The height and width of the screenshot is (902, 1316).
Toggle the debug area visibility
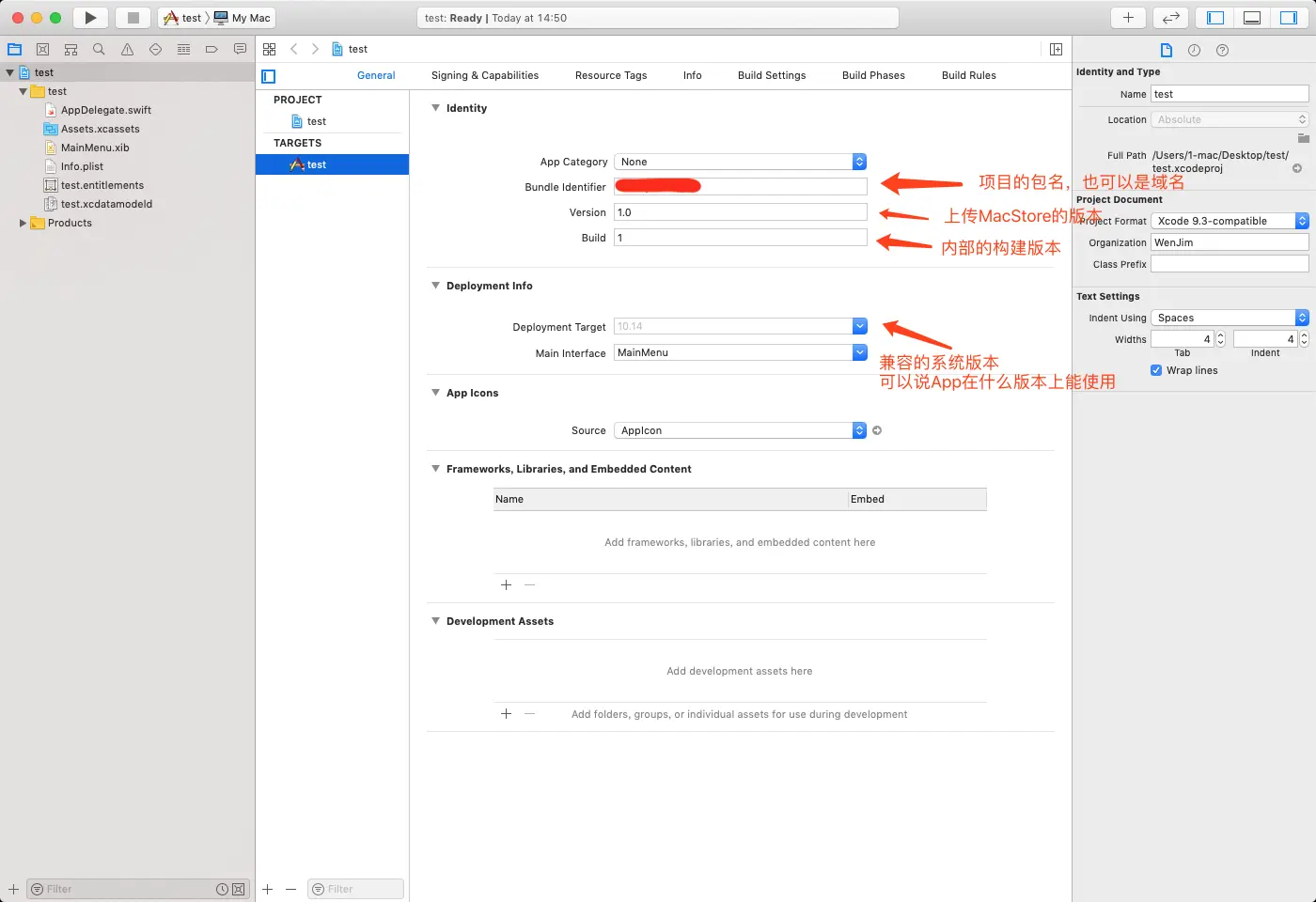pos(1252,18)
